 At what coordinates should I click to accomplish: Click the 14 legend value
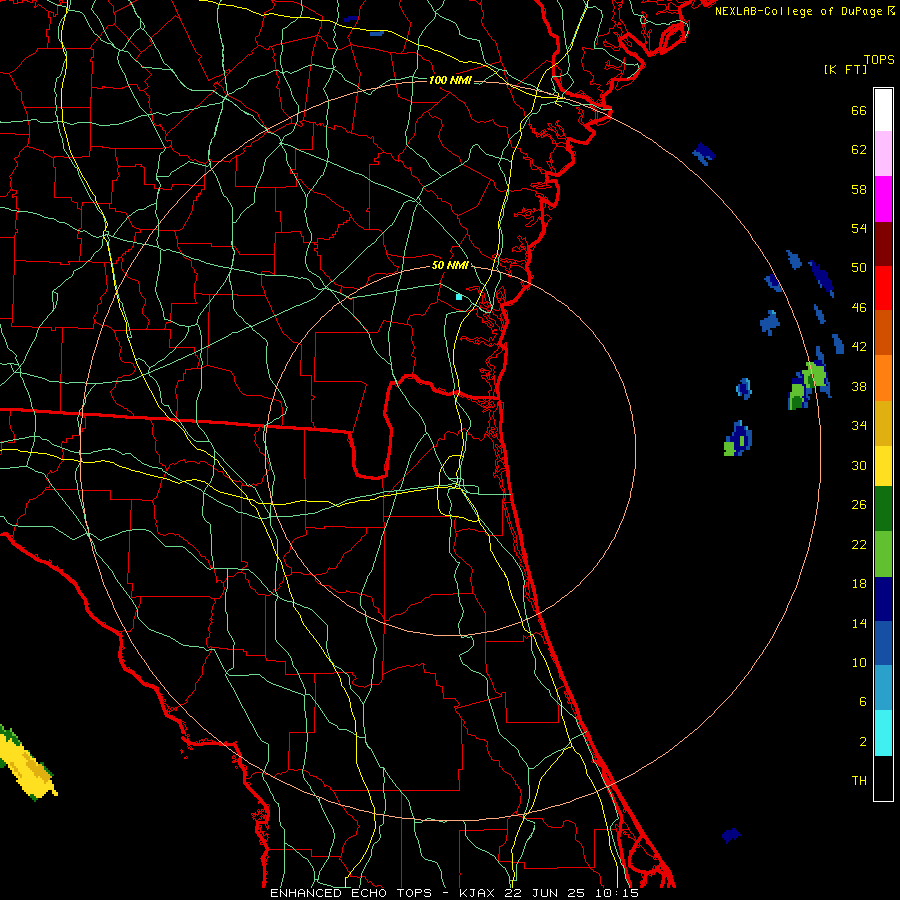point(859,623)
